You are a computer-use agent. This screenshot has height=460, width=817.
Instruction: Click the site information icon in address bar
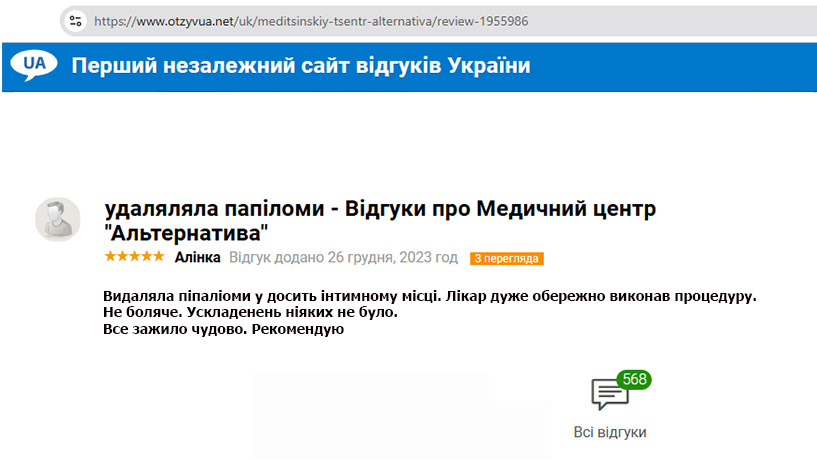tap(75, 20)
